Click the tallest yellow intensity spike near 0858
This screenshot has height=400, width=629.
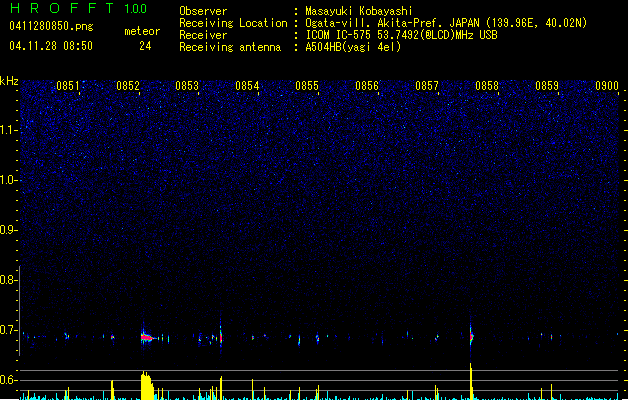[471, 381]
